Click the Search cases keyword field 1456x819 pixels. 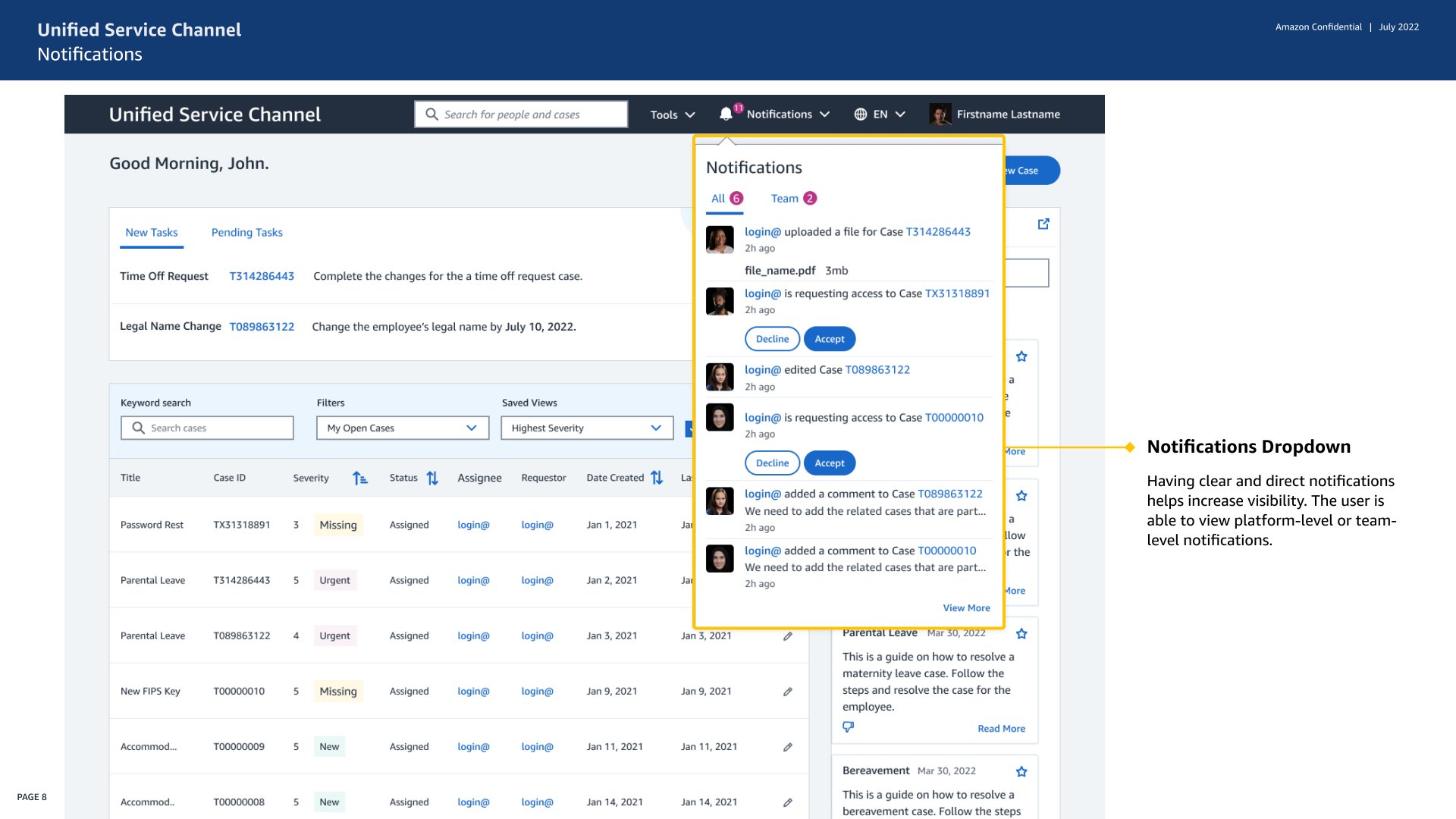click(x=207, y=428)
